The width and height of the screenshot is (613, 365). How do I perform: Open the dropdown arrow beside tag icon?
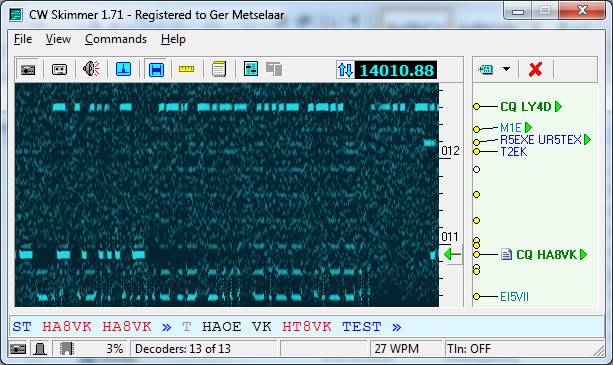pos(506,69)
